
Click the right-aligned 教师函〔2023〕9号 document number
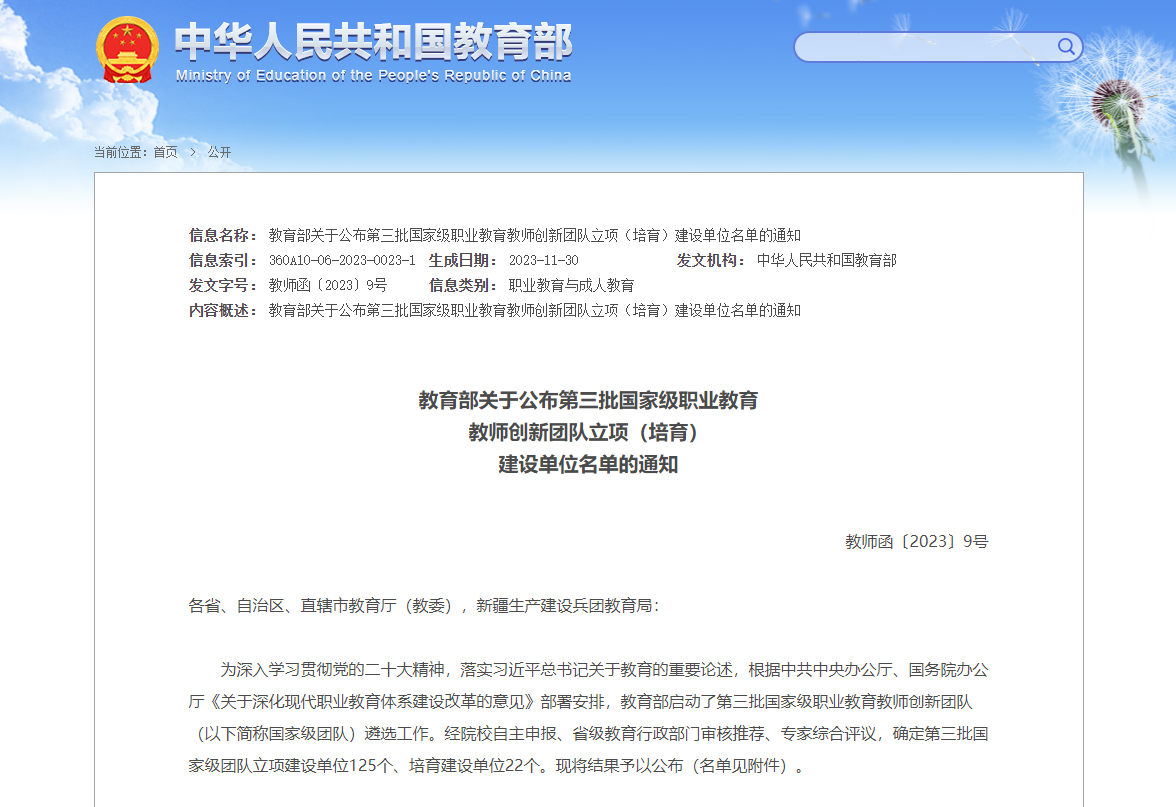(x=916, y=542)
